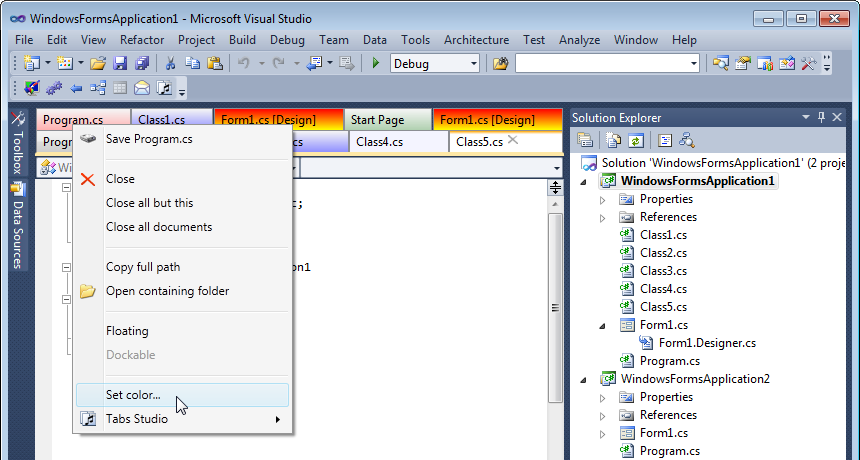Choose Floating in context menu

pyautogui.click(x=182, y=331)
